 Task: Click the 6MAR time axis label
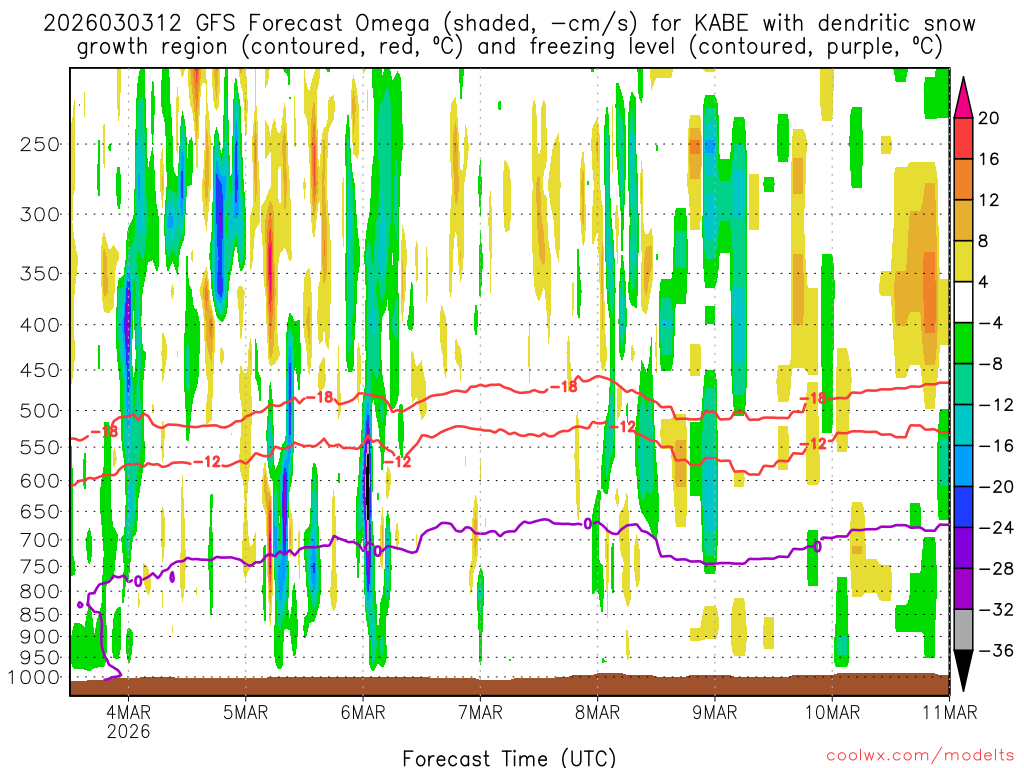point(363,712)
